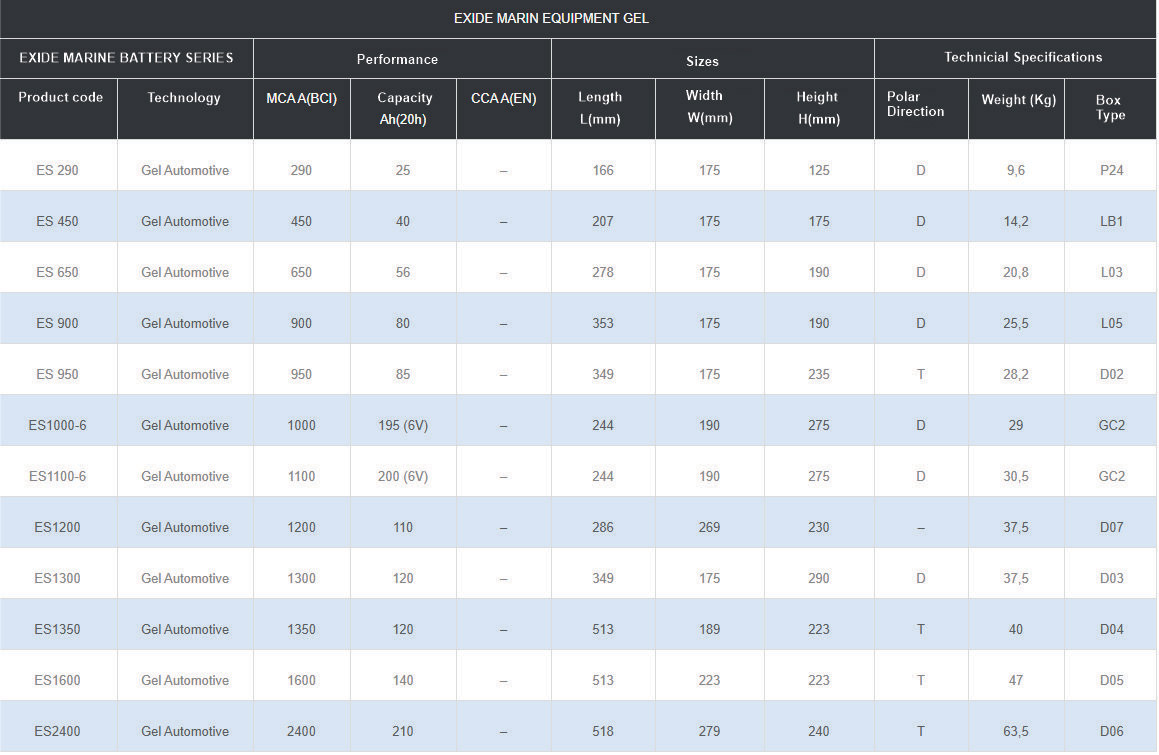Click the Weight (Kg) column header
The image size is (1159, 755).
coord(1016,99)
